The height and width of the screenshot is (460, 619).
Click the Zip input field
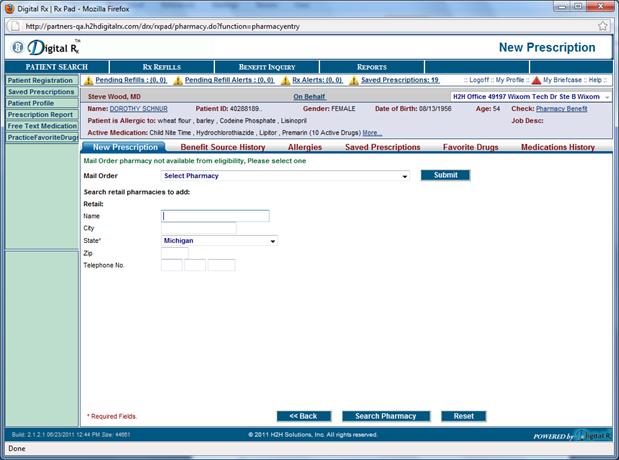pos(174,253)
